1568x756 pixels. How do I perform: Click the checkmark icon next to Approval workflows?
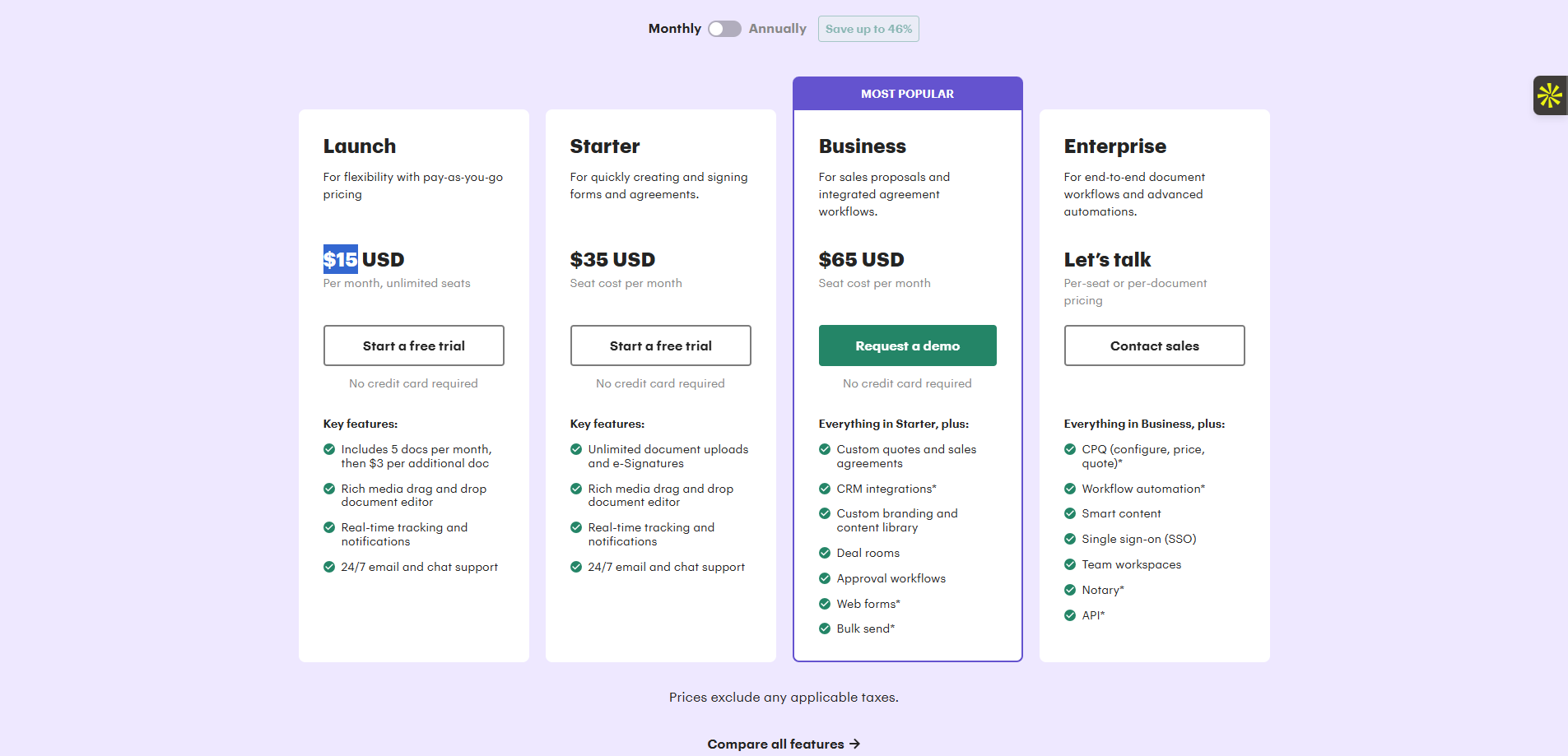[x=825, y=578]
